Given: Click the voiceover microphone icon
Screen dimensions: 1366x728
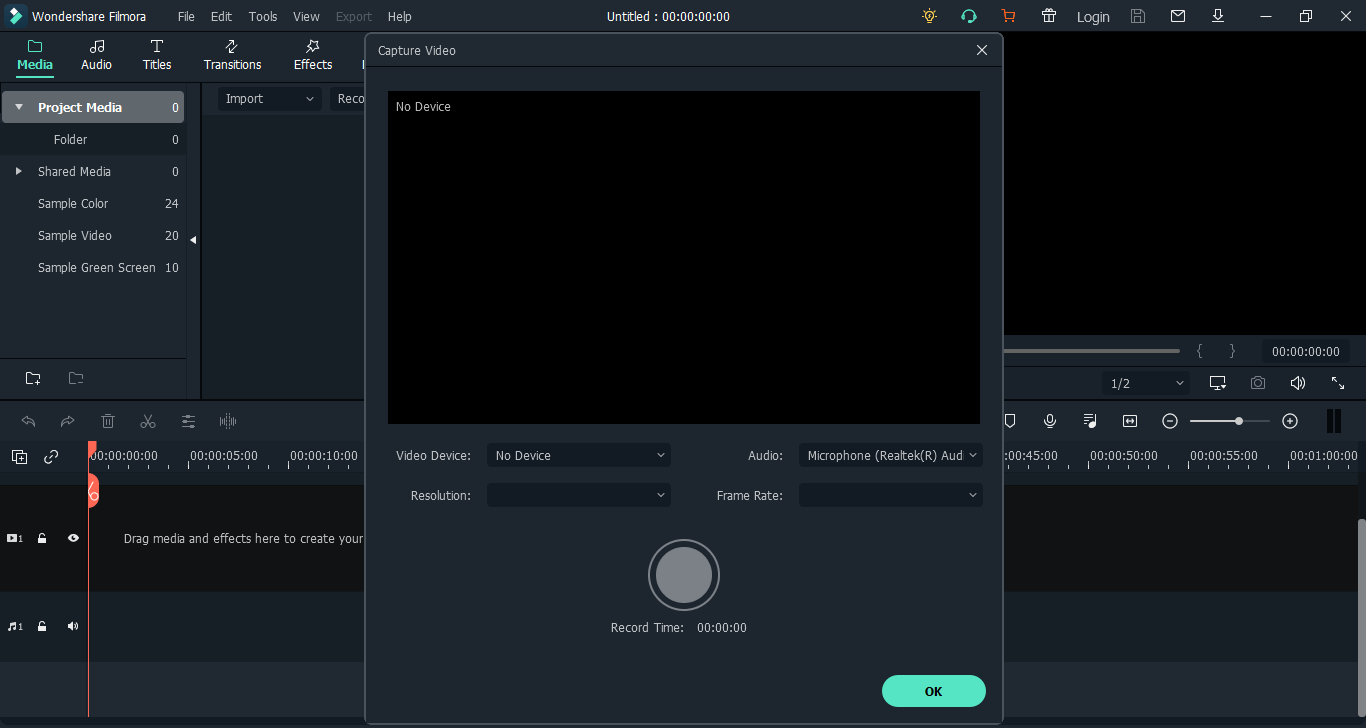Looking at the screenshot, I should pyautogui.click(x=1050, y=421).
